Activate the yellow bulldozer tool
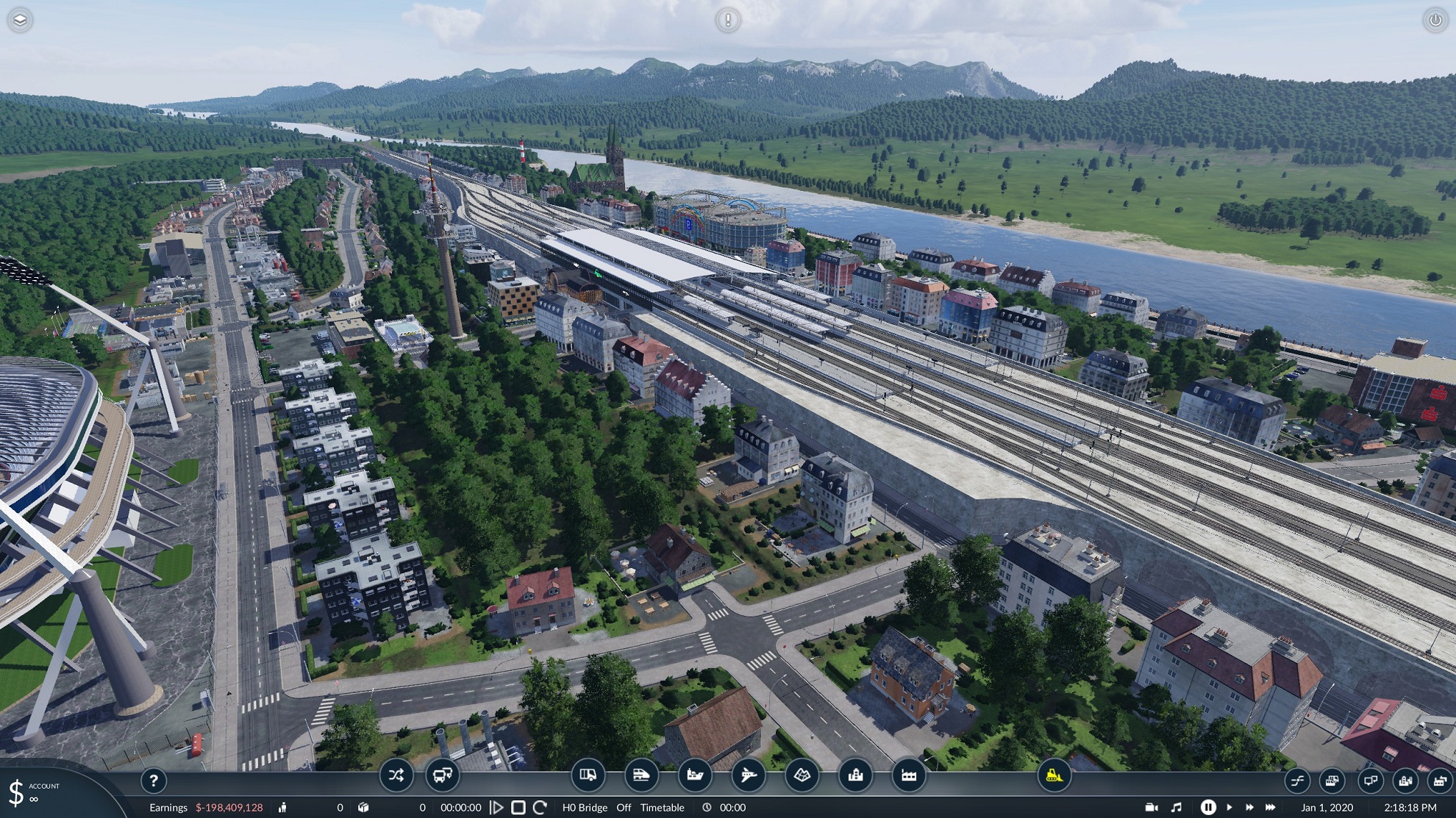 (1054, 775)
